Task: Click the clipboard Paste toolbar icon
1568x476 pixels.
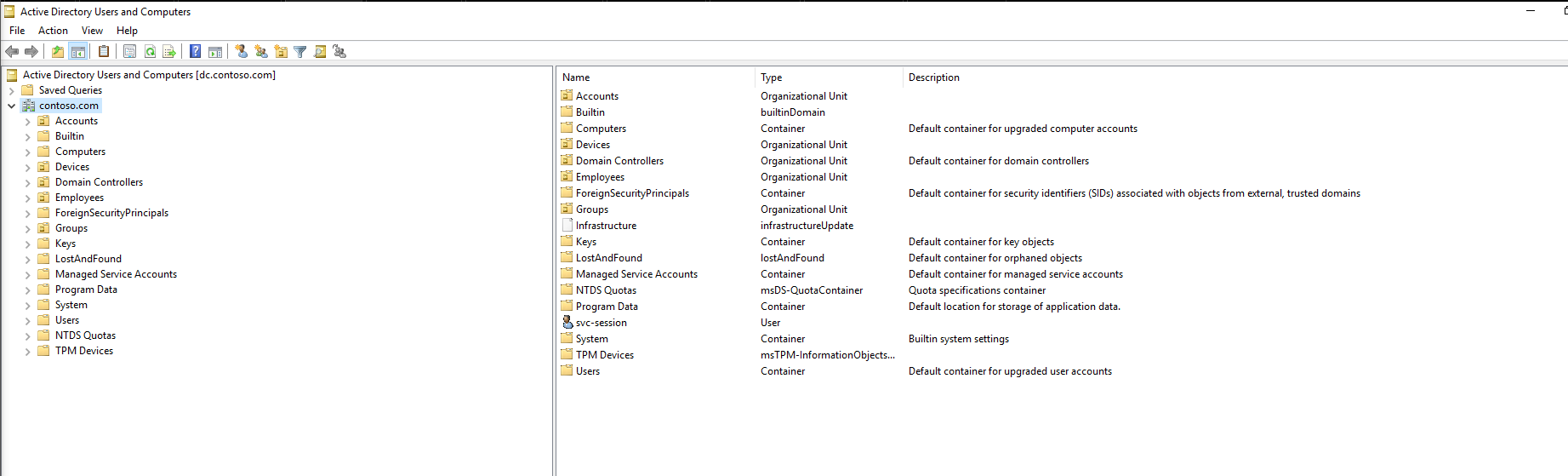Action: pos(104,52)
